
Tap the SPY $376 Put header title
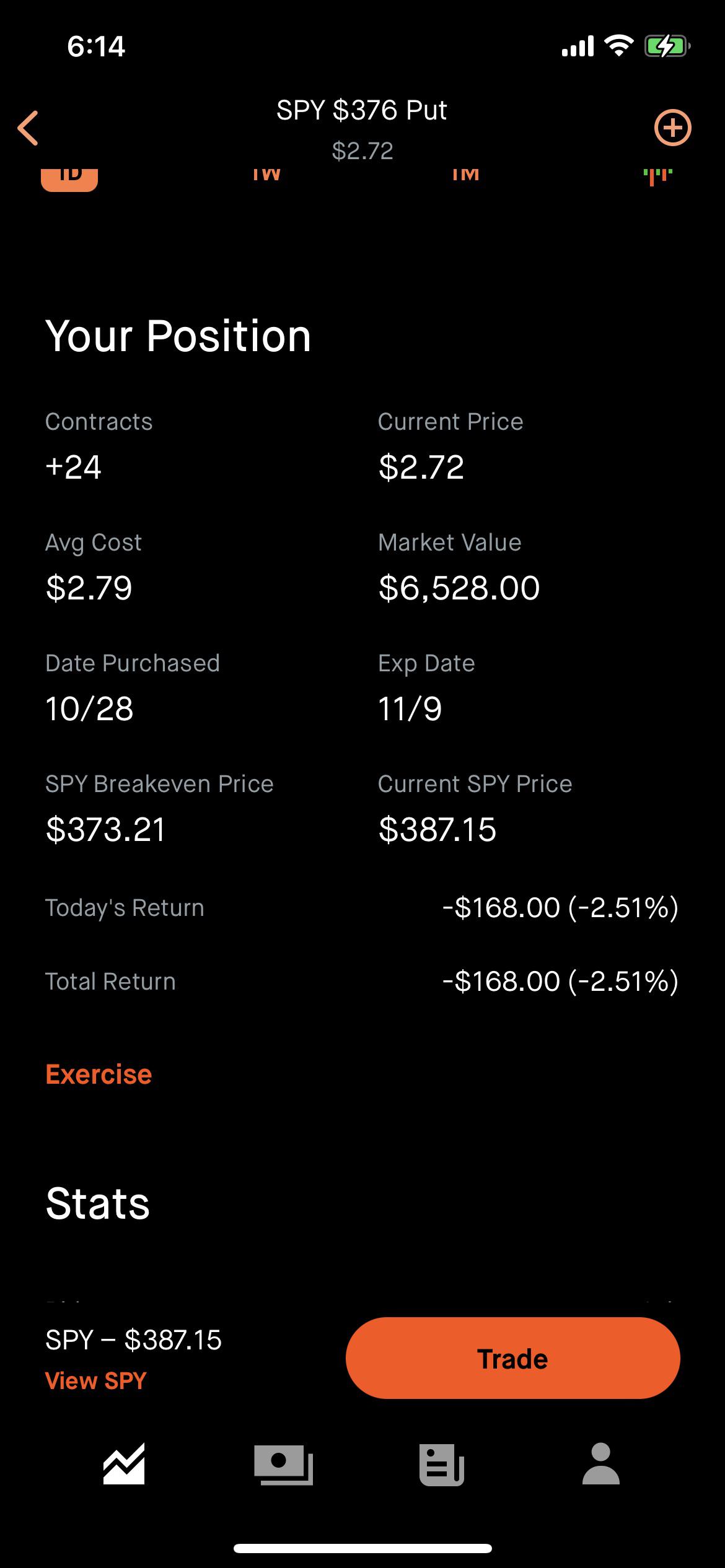[362, 111]
